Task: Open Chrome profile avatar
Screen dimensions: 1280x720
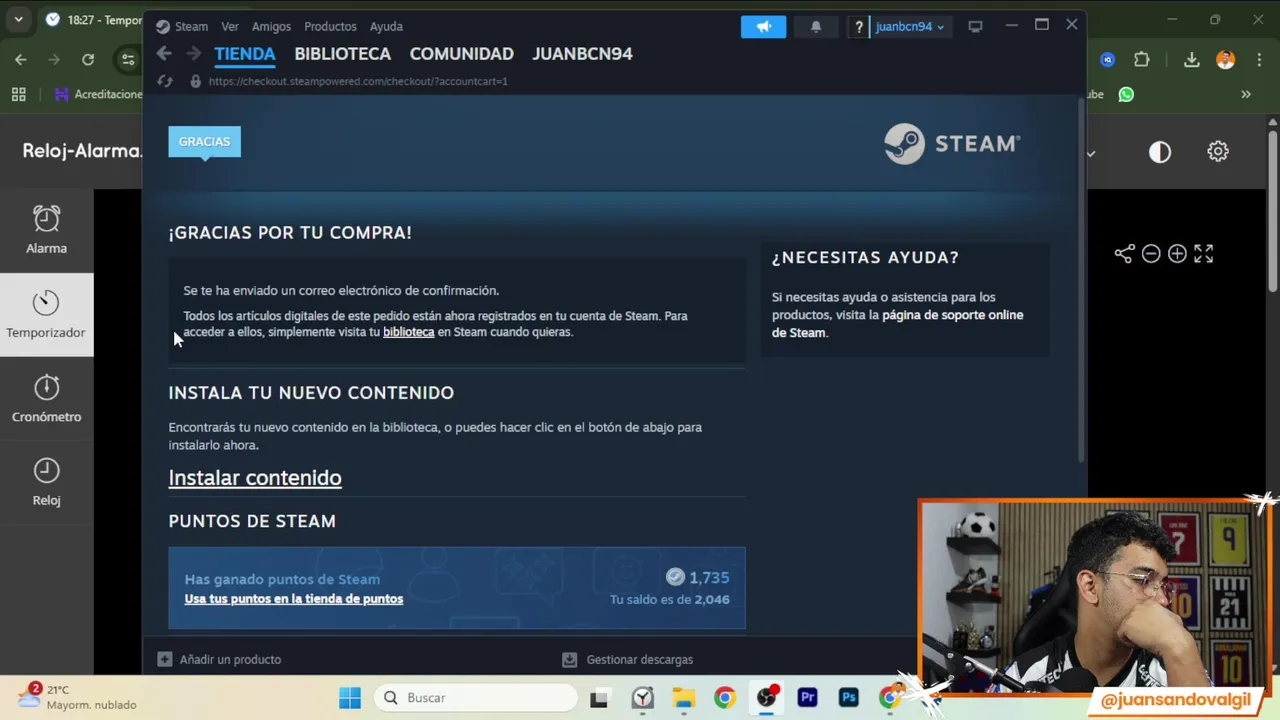Action: [x=1225, y=60]
